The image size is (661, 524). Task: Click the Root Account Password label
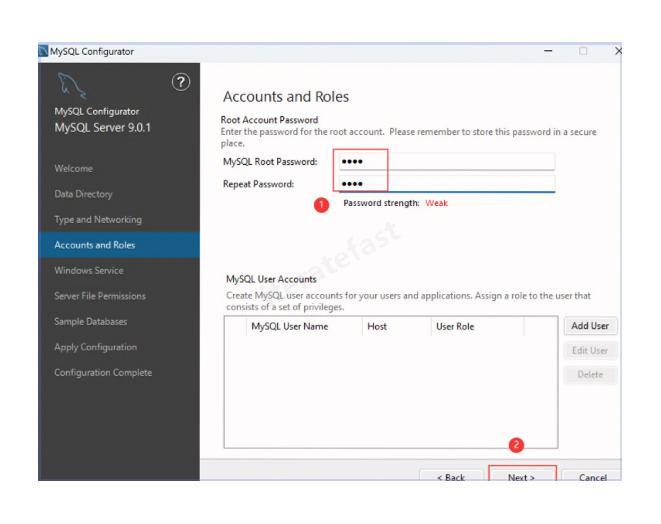[x=269, y=120]
